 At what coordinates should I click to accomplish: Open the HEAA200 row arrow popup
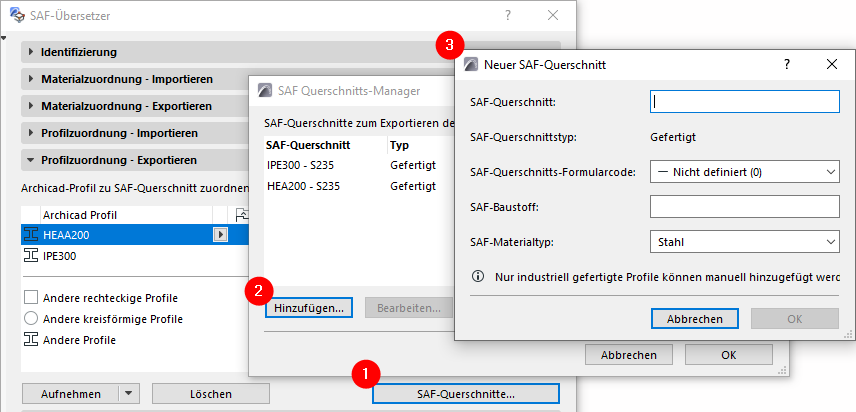[221, 234]
